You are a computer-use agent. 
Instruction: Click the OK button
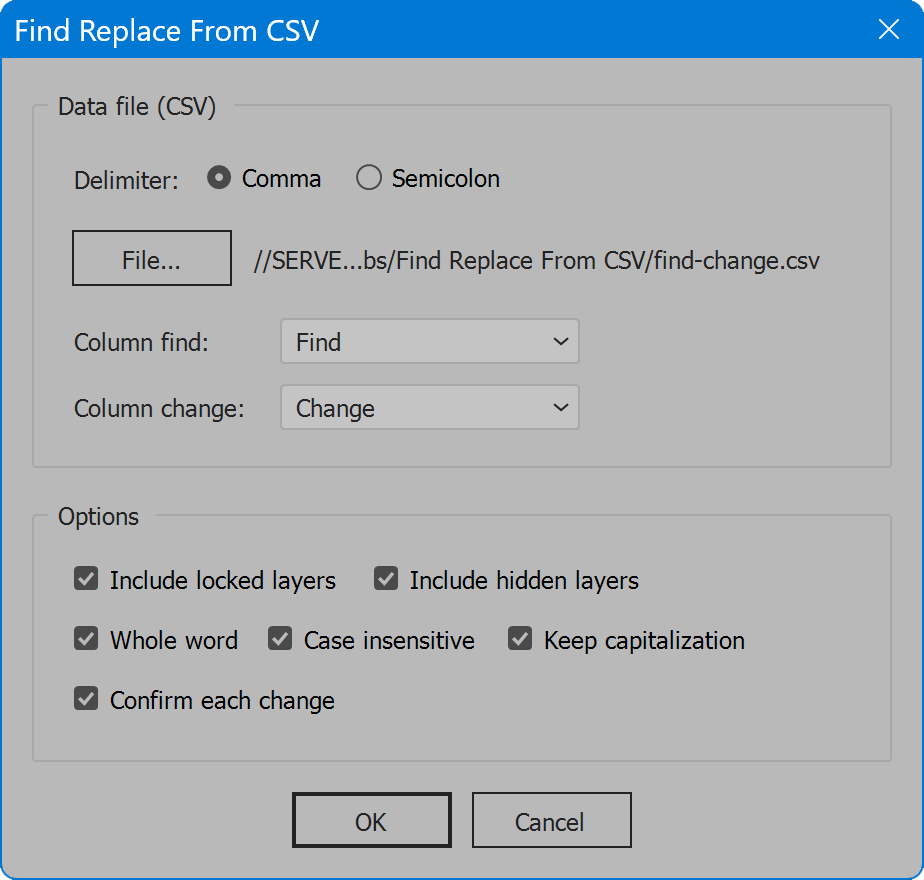coord(372,820)
